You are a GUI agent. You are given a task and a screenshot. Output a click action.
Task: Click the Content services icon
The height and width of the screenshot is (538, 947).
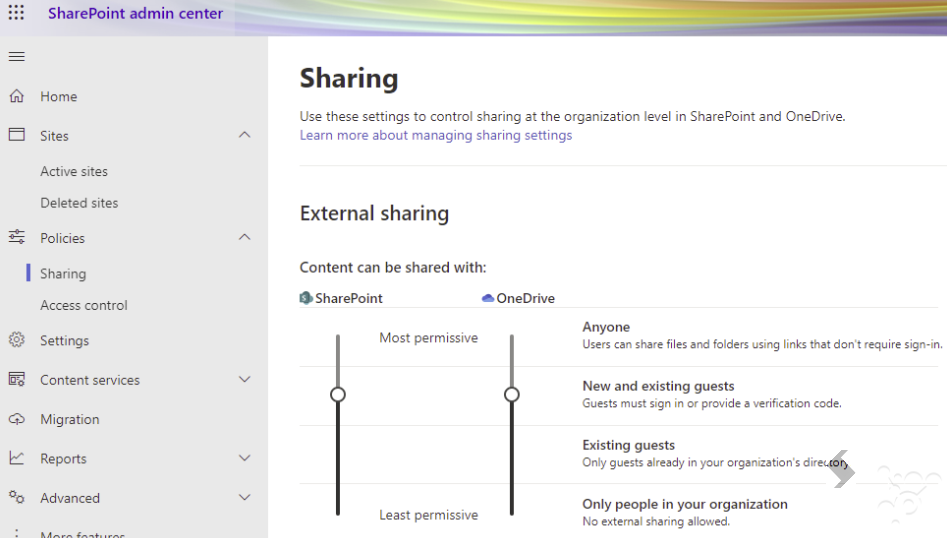(x=17, y=379)
